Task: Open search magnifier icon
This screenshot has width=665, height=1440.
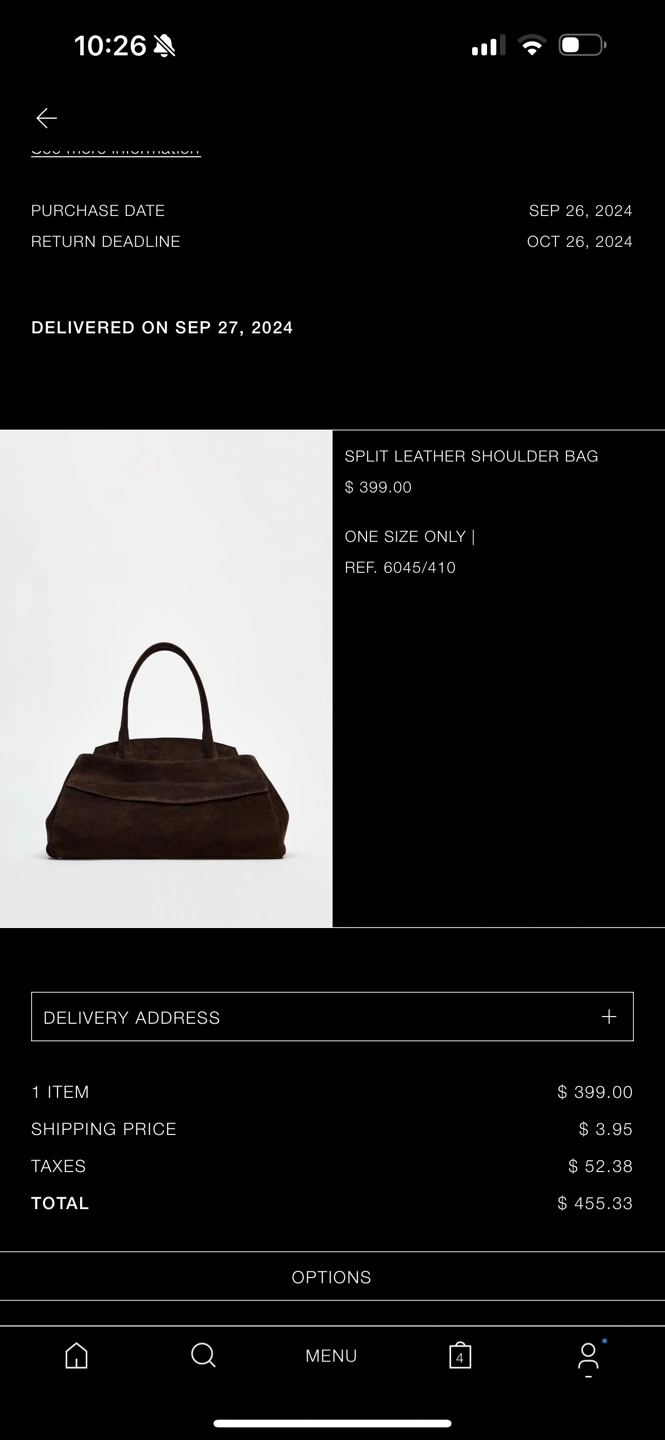Action: point(203,1355)
